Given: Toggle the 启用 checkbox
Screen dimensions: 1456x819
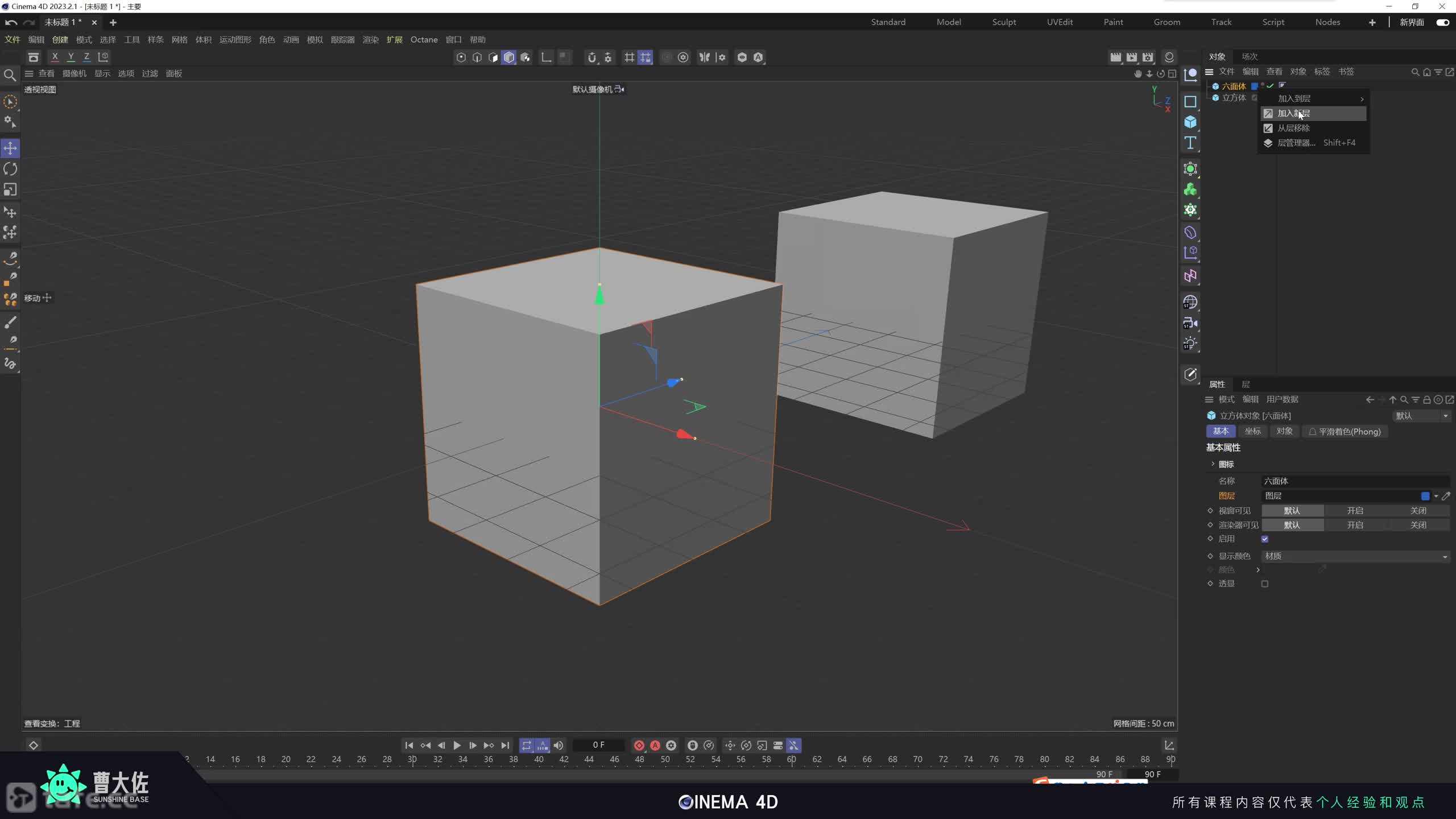Looking at the screenshot, I should 1265,539.
